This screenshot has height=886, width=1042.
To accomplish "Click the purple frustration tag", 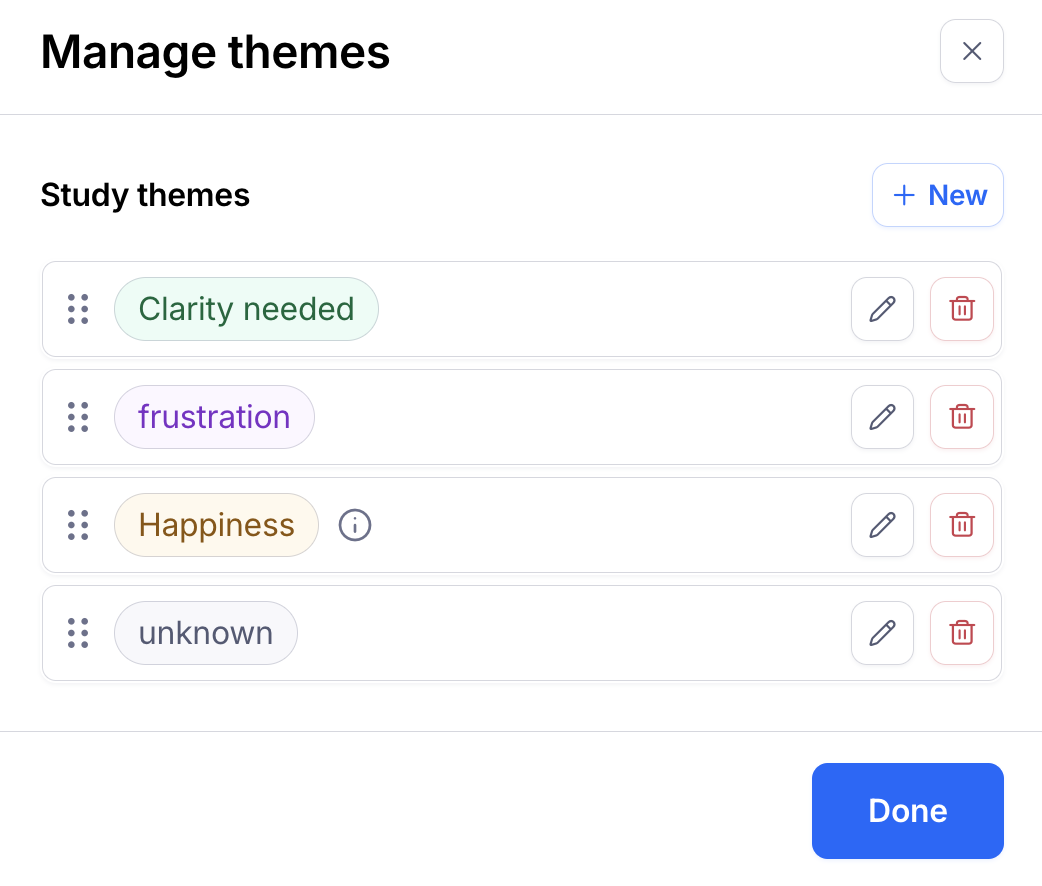I will click(x=214, y=417).
